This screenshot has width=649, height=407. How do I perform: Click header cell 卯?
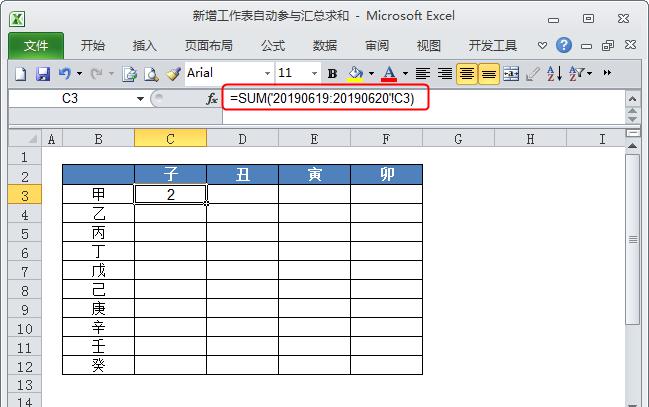tap(387, 174)
